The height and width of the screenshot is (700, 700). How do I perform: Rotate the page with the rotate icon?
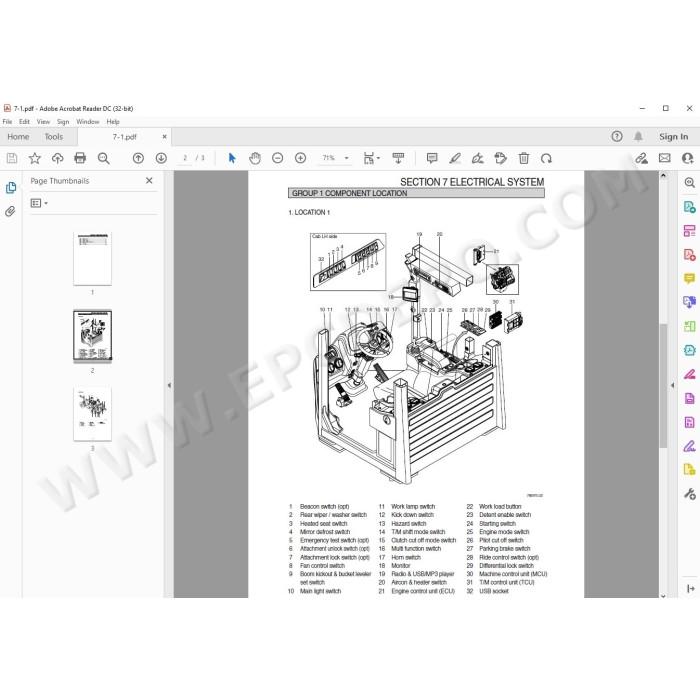pyautogui.click(x=546, y=158)
